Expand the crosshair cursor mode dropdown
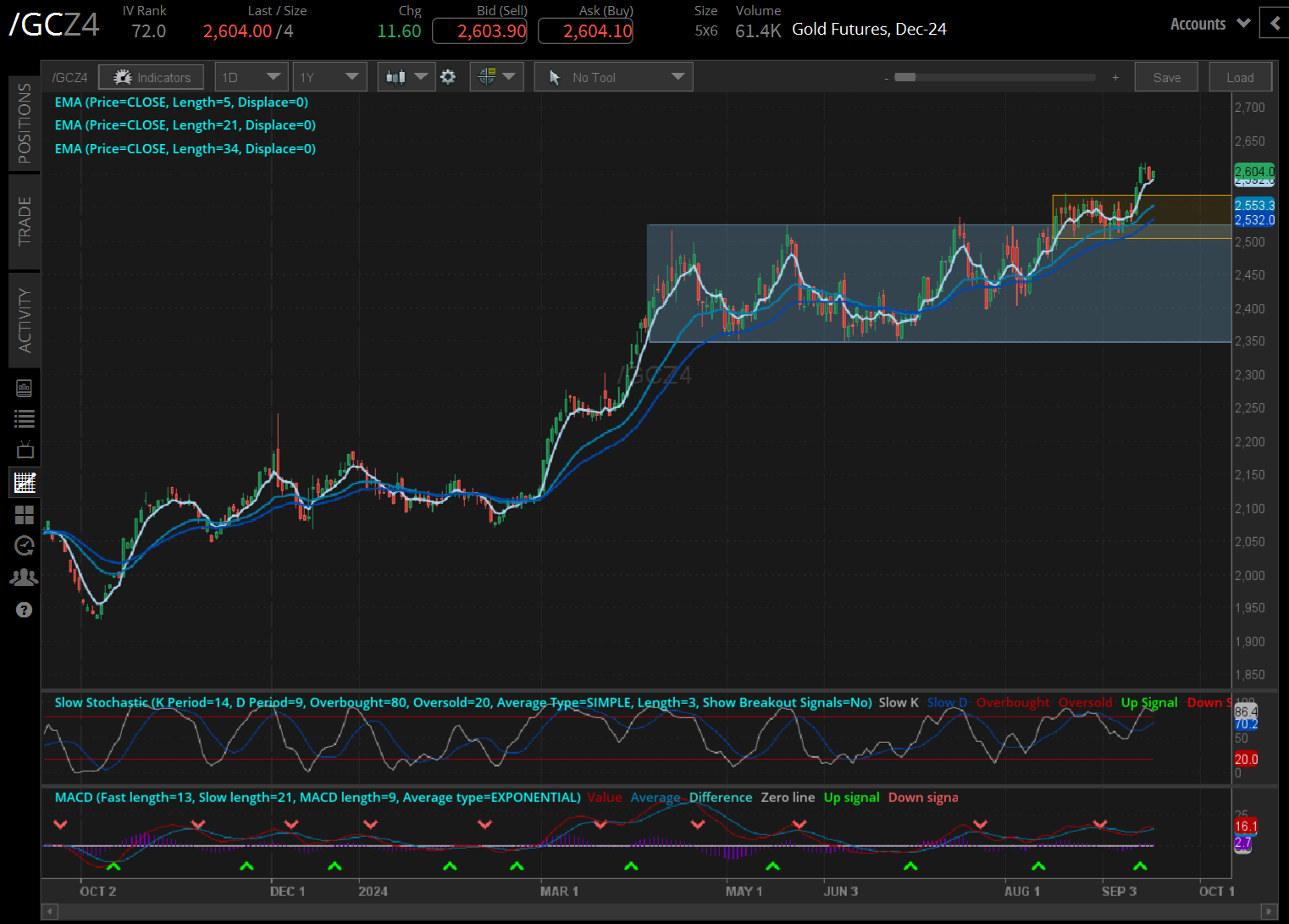Screen dimensions: 1289x924 click(x=496, y=77)
